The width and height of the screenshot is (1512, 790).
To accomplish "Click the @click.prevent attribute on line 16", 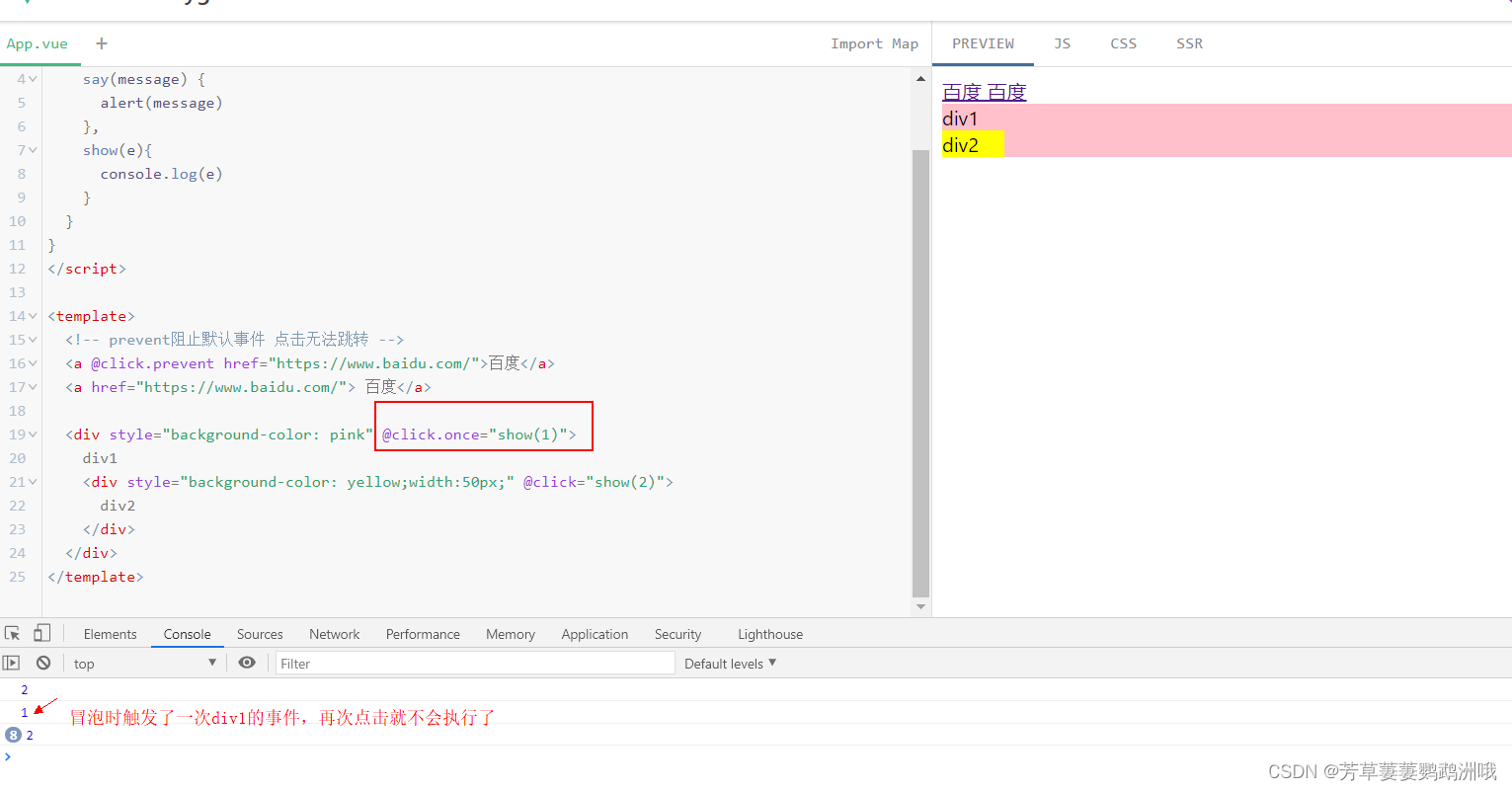I will [x=152, y=363].
